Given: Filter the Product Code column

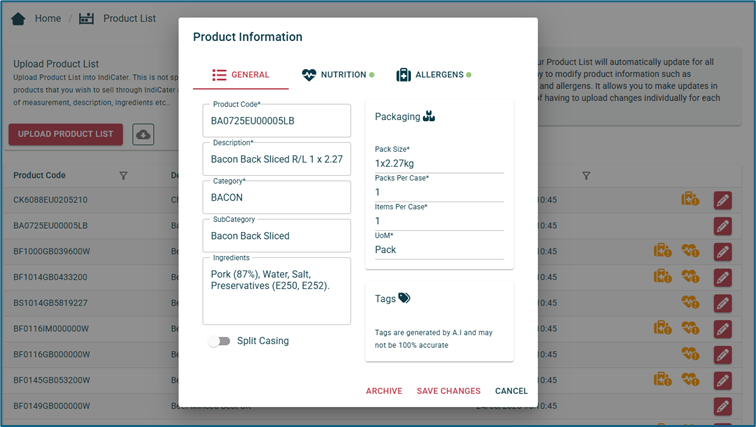Looking at the screenshot, I should (x=123, y=176).
